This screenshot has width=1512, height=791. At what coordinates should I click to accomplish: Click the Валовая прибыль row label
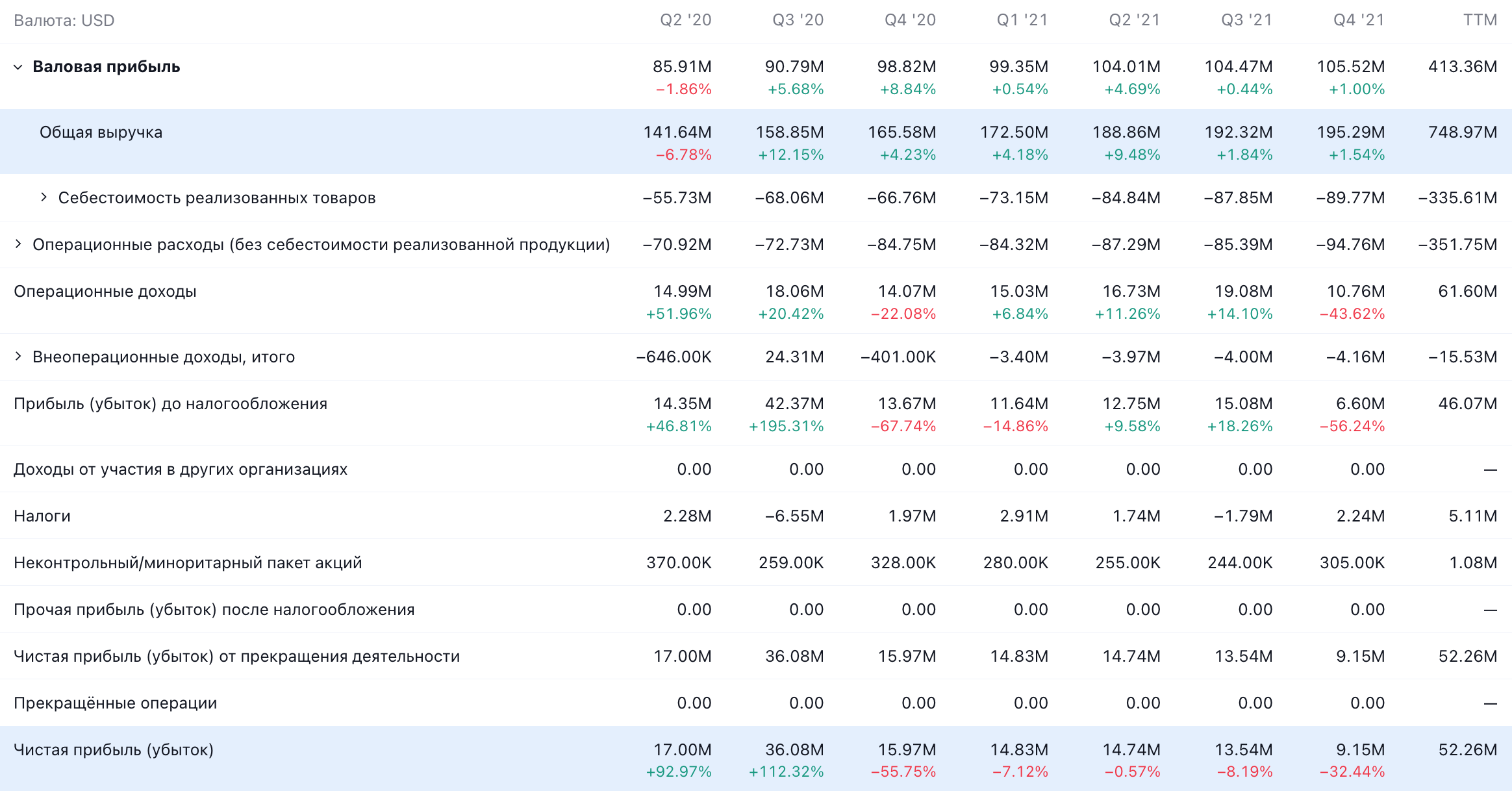pos(107,67)
